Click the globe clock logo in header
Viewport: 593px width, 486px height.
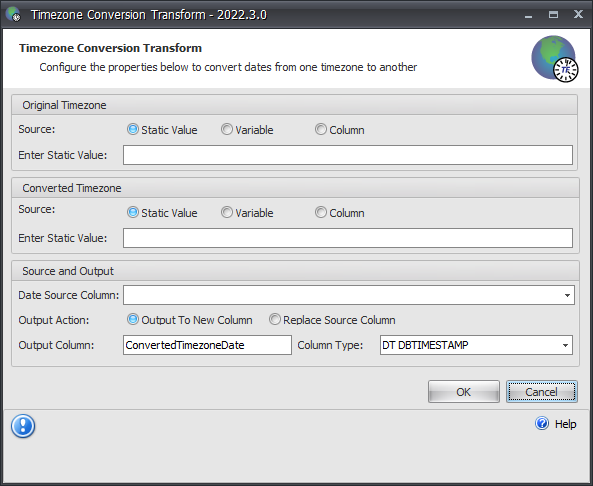pyautogui.click(x=554, y=59)
